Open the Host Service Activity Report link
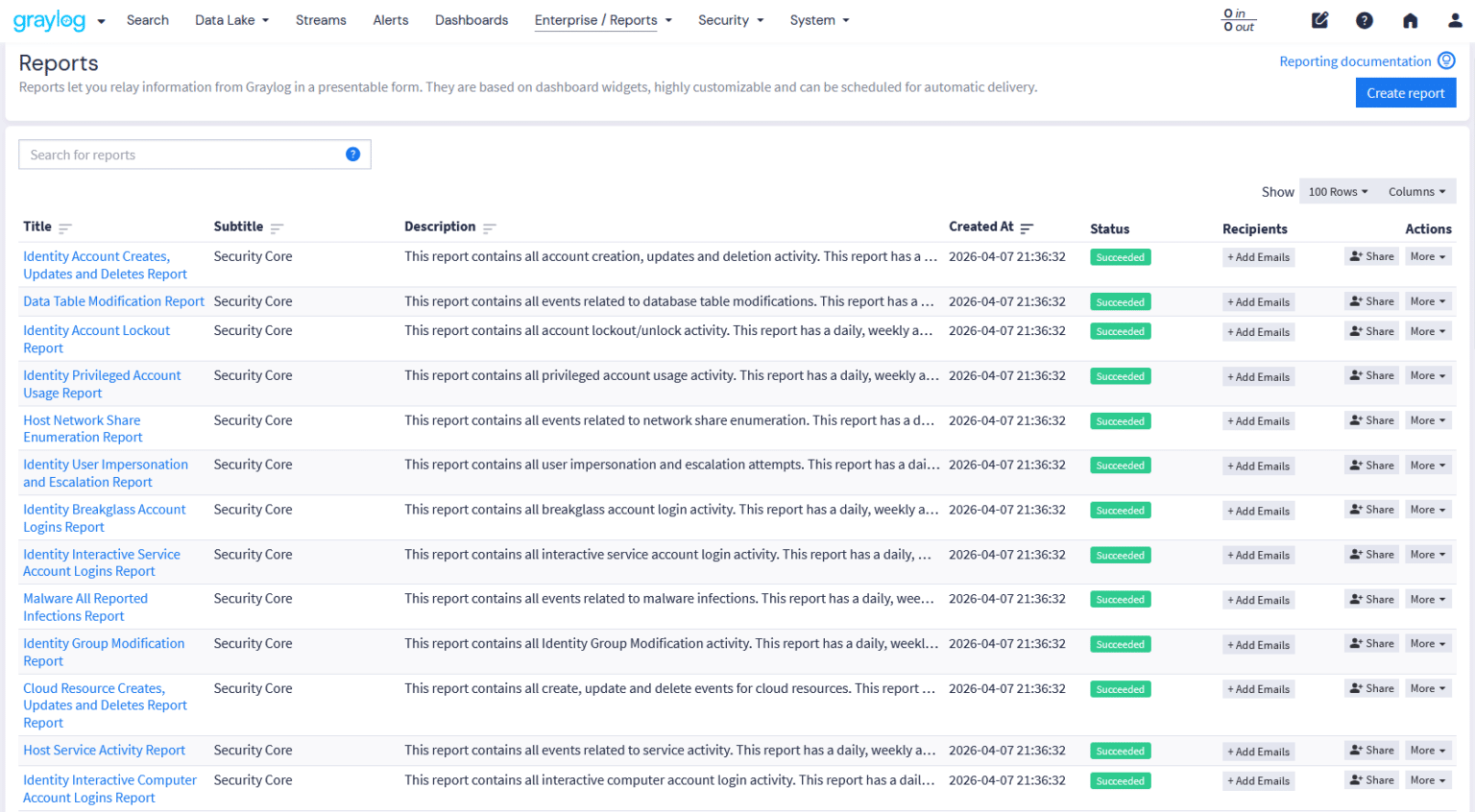Screen dimensions: 1475x812 point(105,751)
